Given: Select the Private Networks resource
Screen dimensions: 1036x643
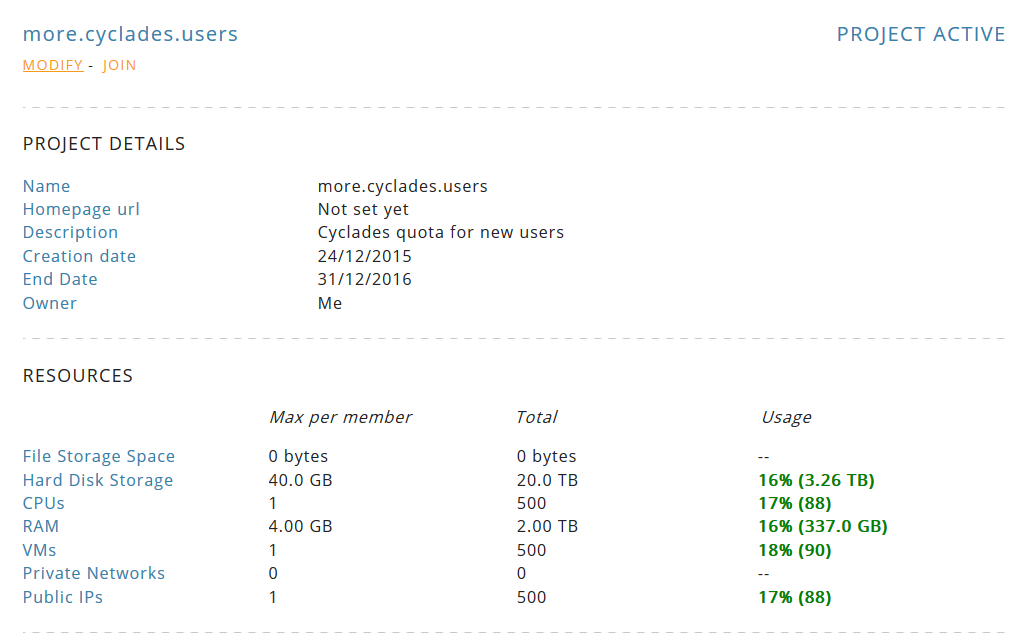Looking at the screenshot, I should (x=93, y=573).
